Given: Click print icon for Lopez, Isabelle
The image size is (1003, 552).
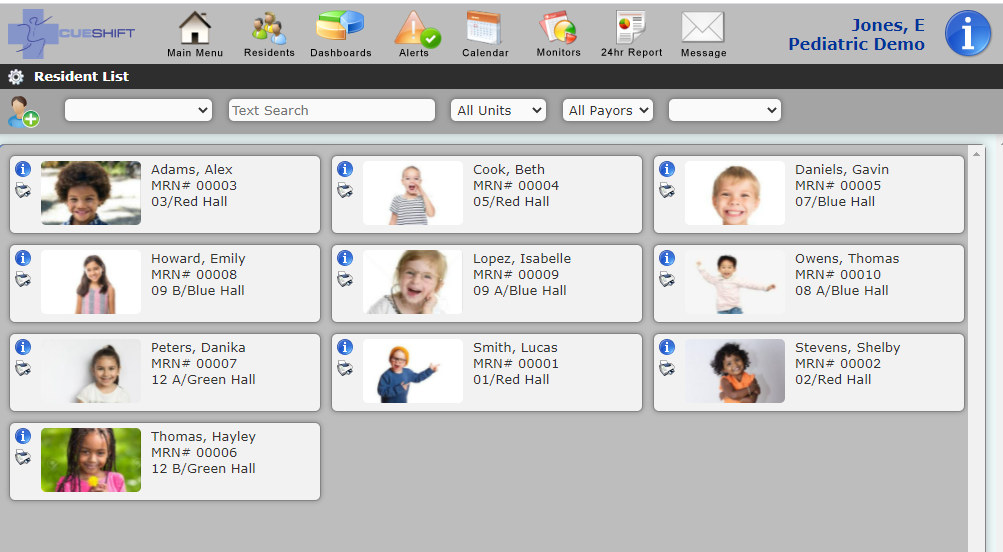Looking at the screenshot, I should tap(345, 279).
